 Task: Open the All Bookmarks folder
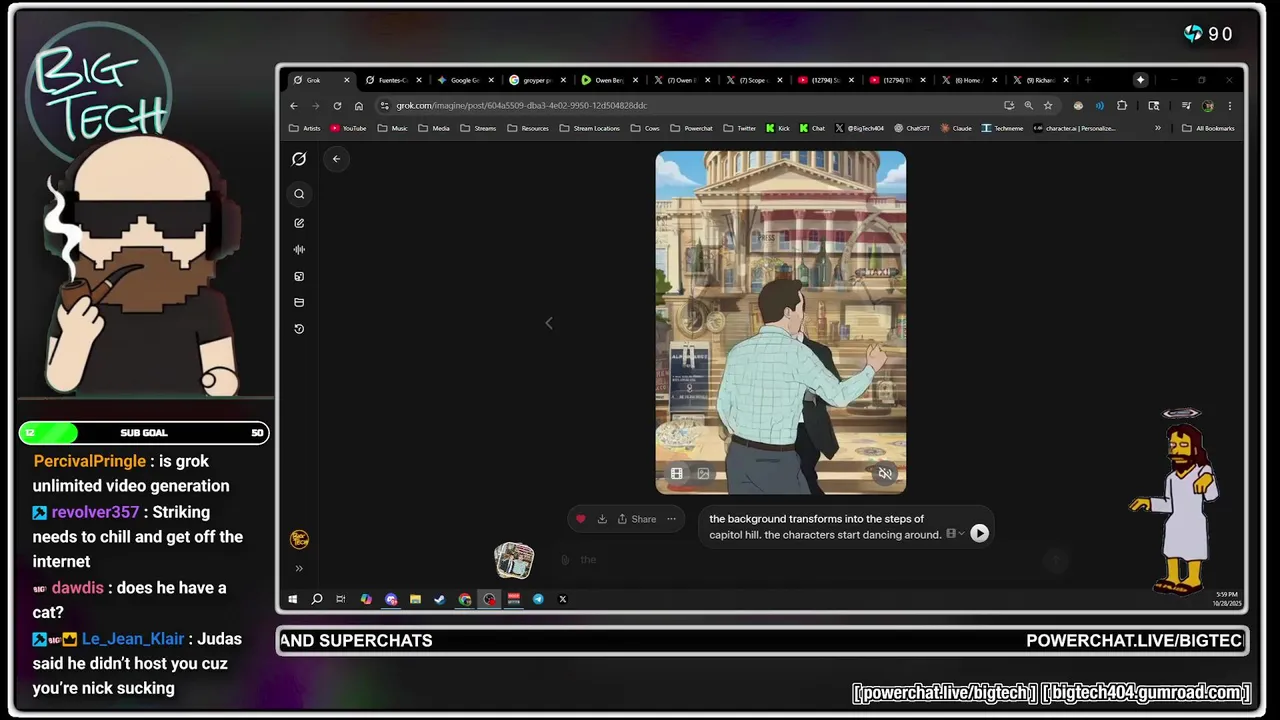point(1208,128)
